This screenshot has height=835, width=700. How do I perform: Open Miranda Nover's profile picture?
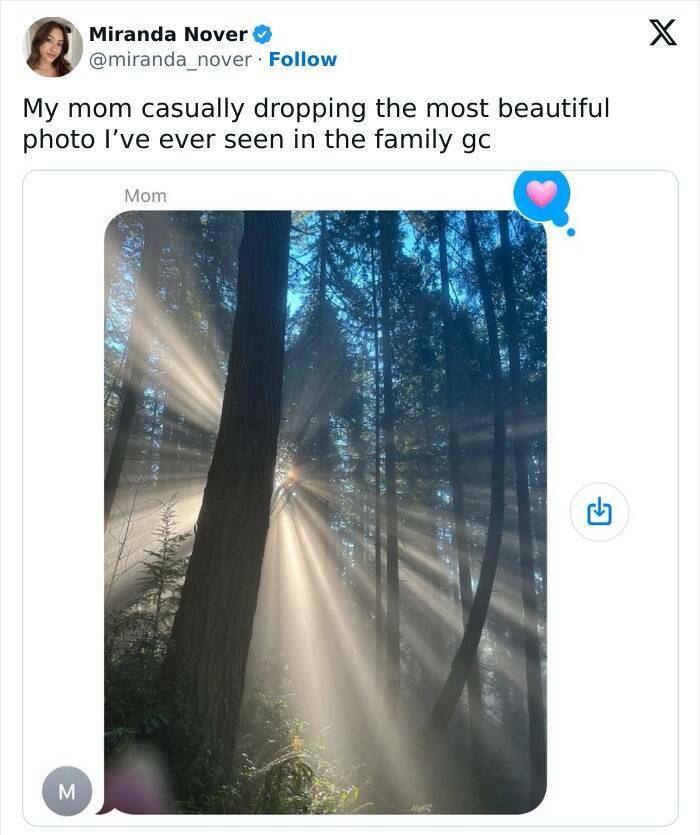pyautogui.click(x=52, y=47)
